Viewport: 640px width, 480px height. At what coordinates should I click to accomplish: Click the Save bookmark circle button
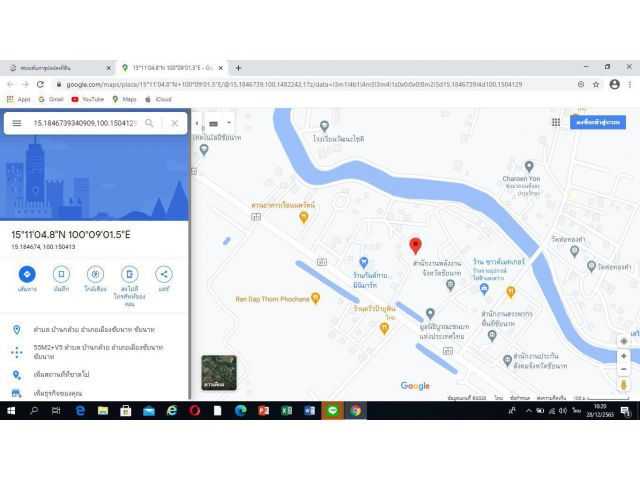coord(61,274)
